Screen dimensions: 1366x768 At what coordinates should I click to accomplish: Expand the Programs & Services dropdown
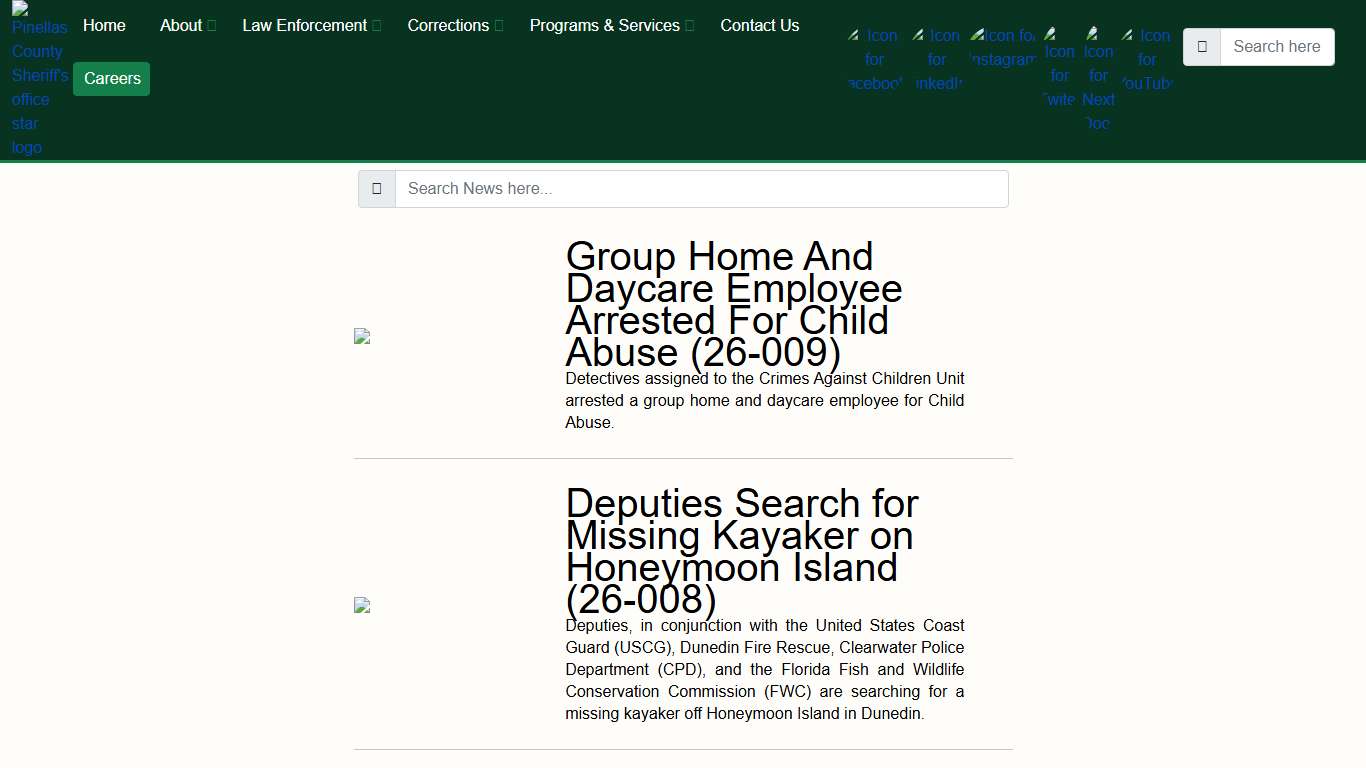tap(610, 26)
